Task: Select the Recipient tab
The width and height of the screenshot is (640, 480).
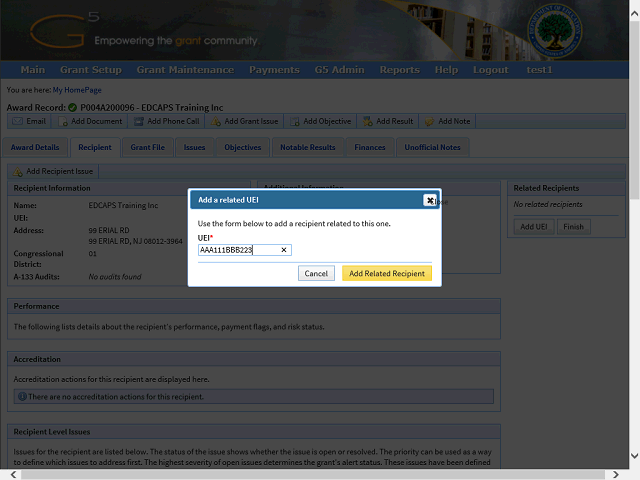Action: point(95,147)
